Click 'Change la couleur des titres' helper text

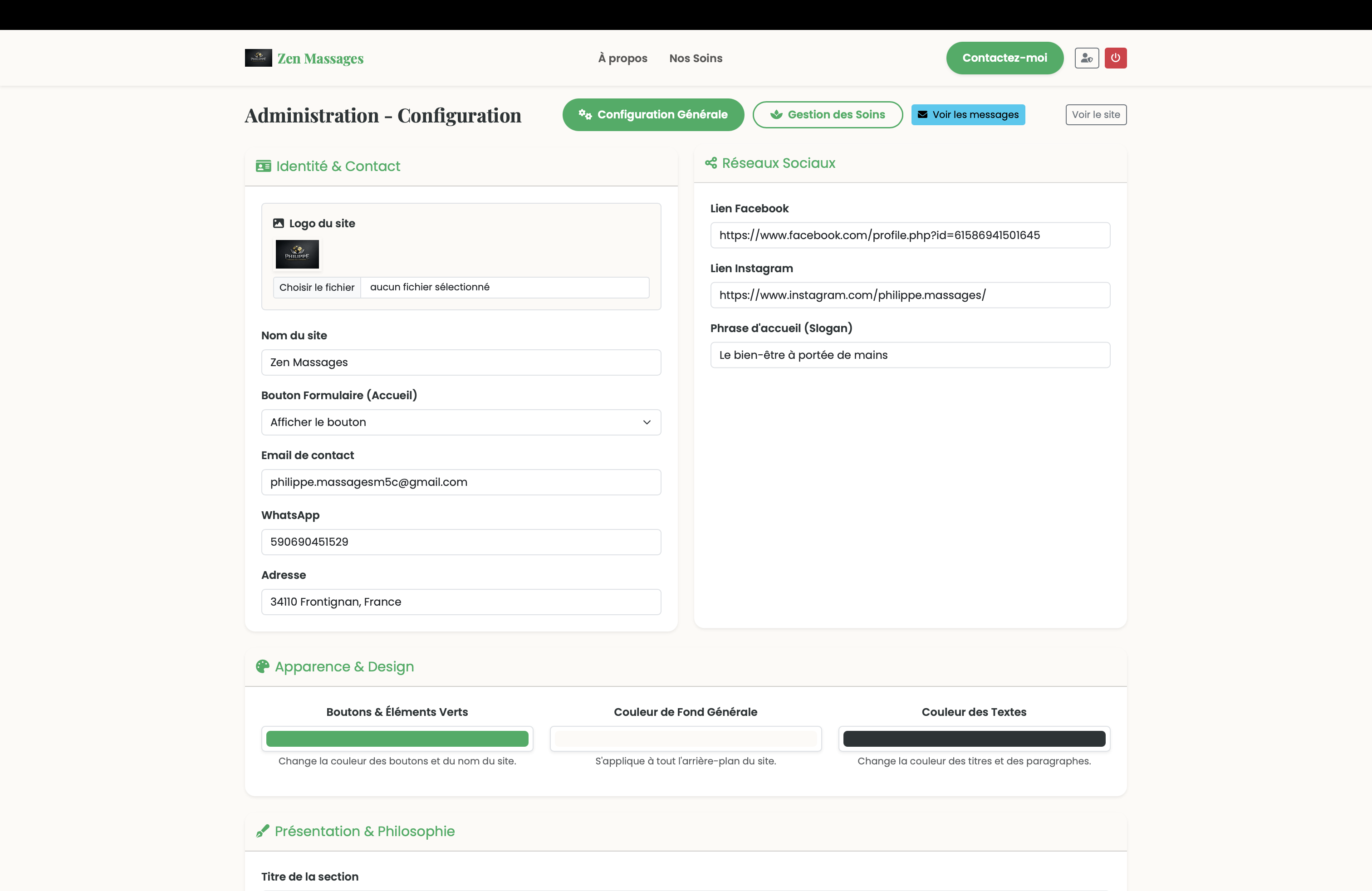pyautogui.click(x=974, y=761)
